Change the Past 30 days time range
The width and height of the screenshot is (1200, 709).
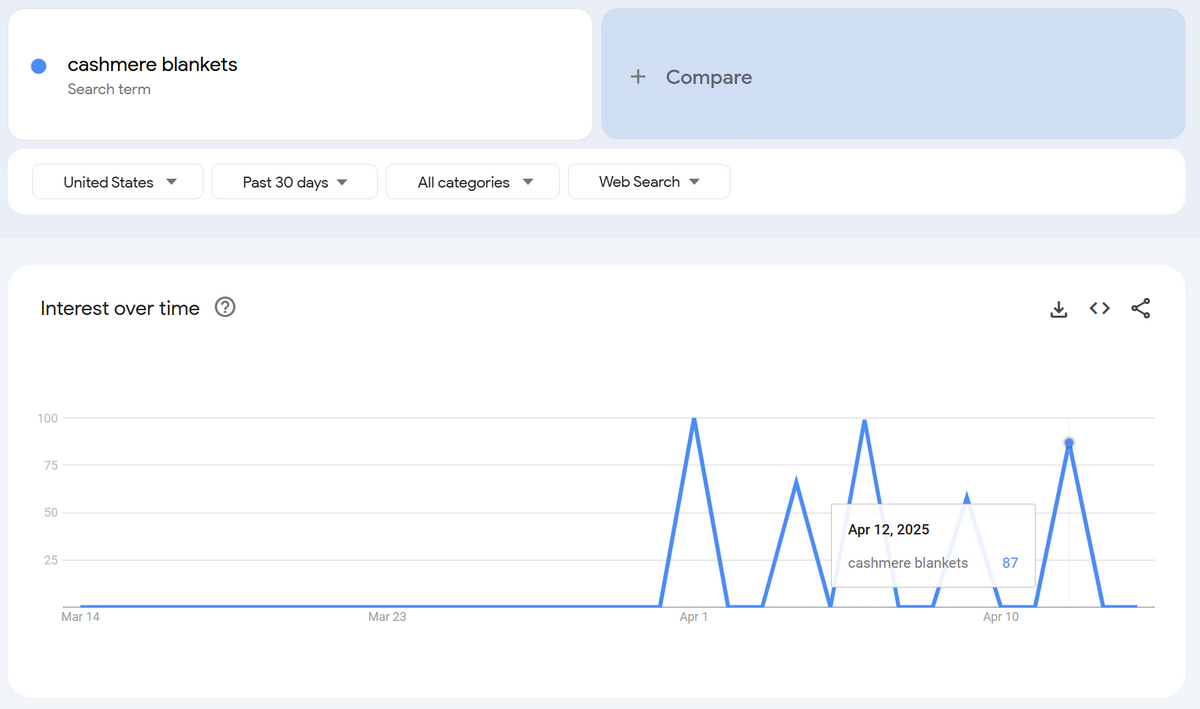coord(294,182)
